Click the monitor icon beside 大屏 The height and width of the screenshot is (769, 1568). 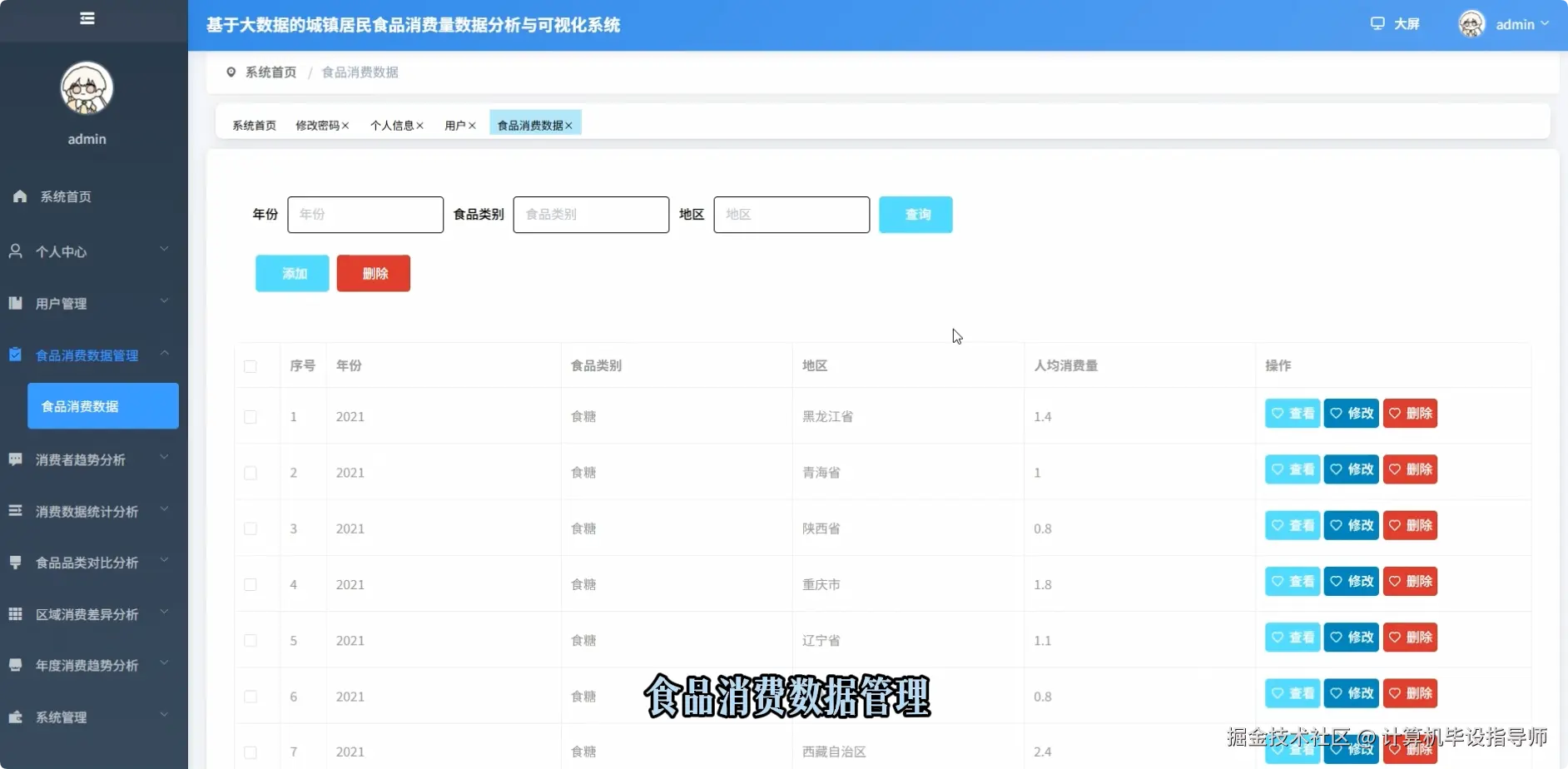tap(1377, 23)
